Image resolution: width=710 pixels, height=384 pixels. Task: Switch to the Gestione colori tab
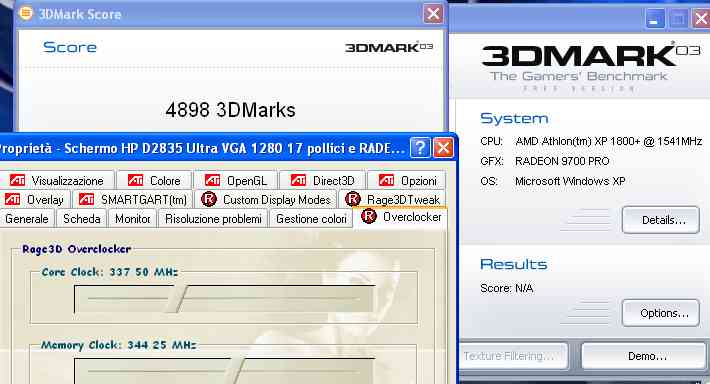tap(311, 219)
